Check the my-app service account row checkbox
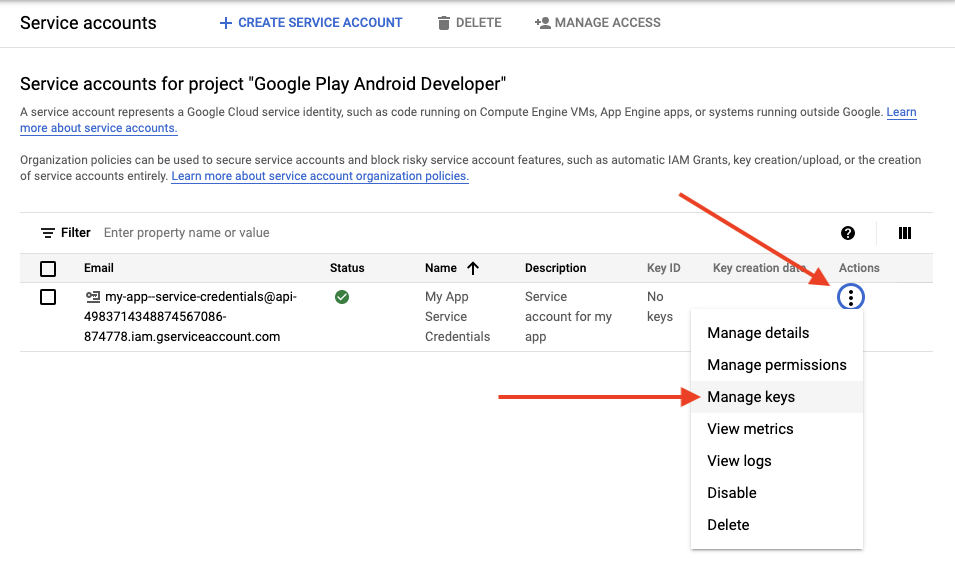Image resolution: width=955 pixels, height=568 pixels. (48, 297)
